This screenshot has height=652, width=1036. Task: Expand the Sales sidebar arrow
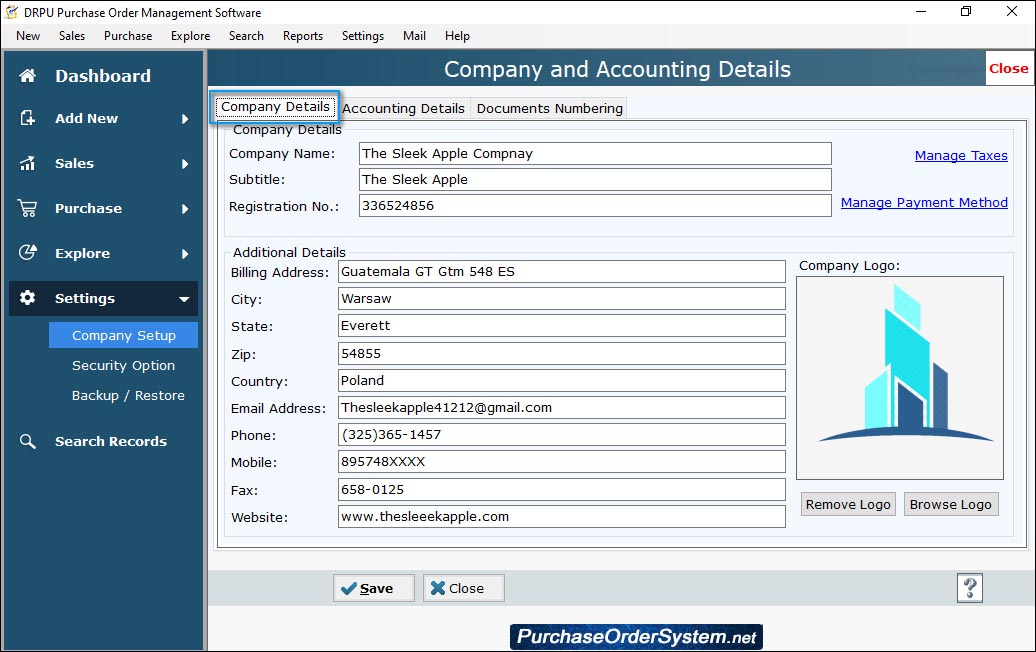coord(185,164)
